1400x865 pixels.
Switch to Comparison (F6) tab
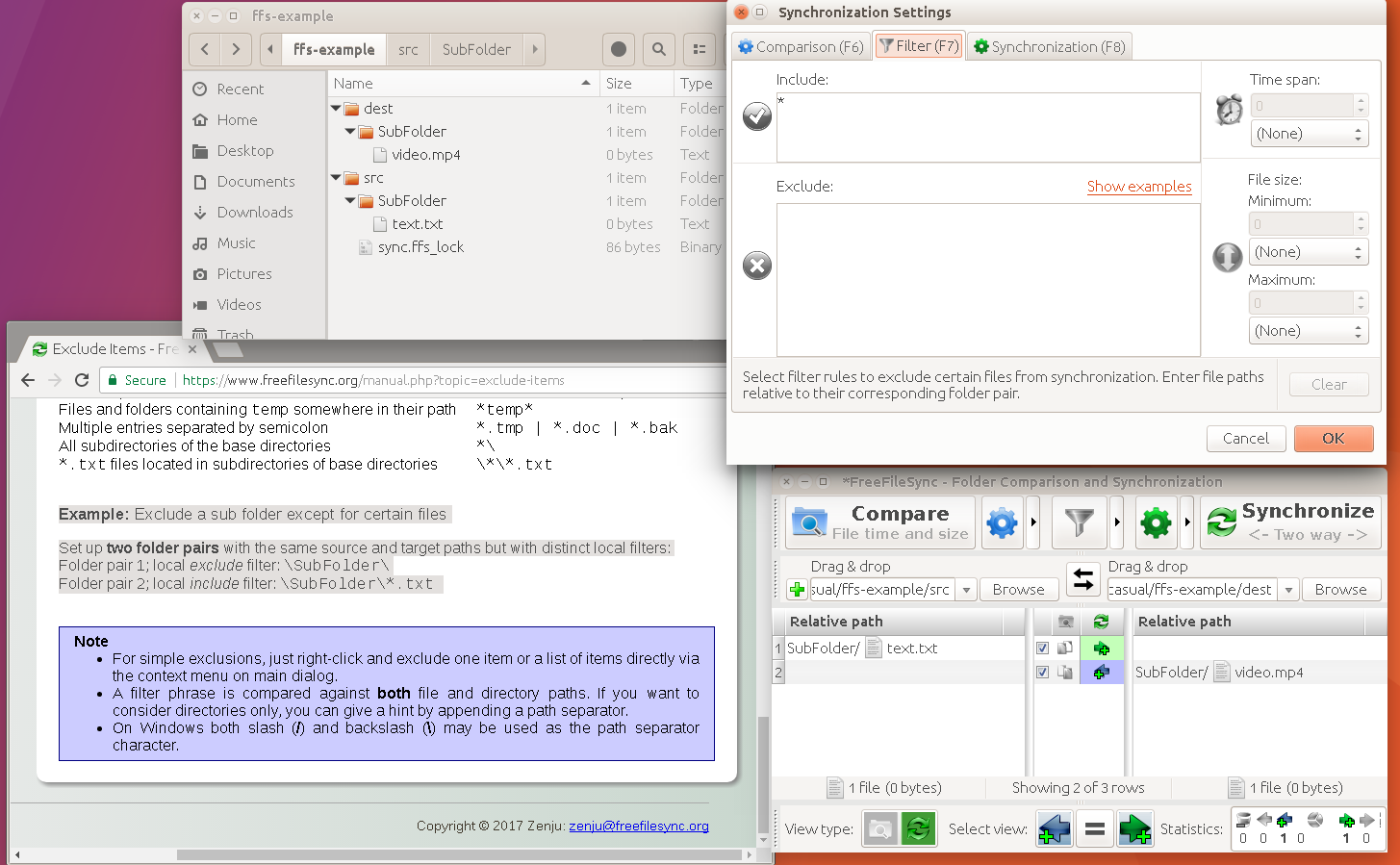click(801, 46)
